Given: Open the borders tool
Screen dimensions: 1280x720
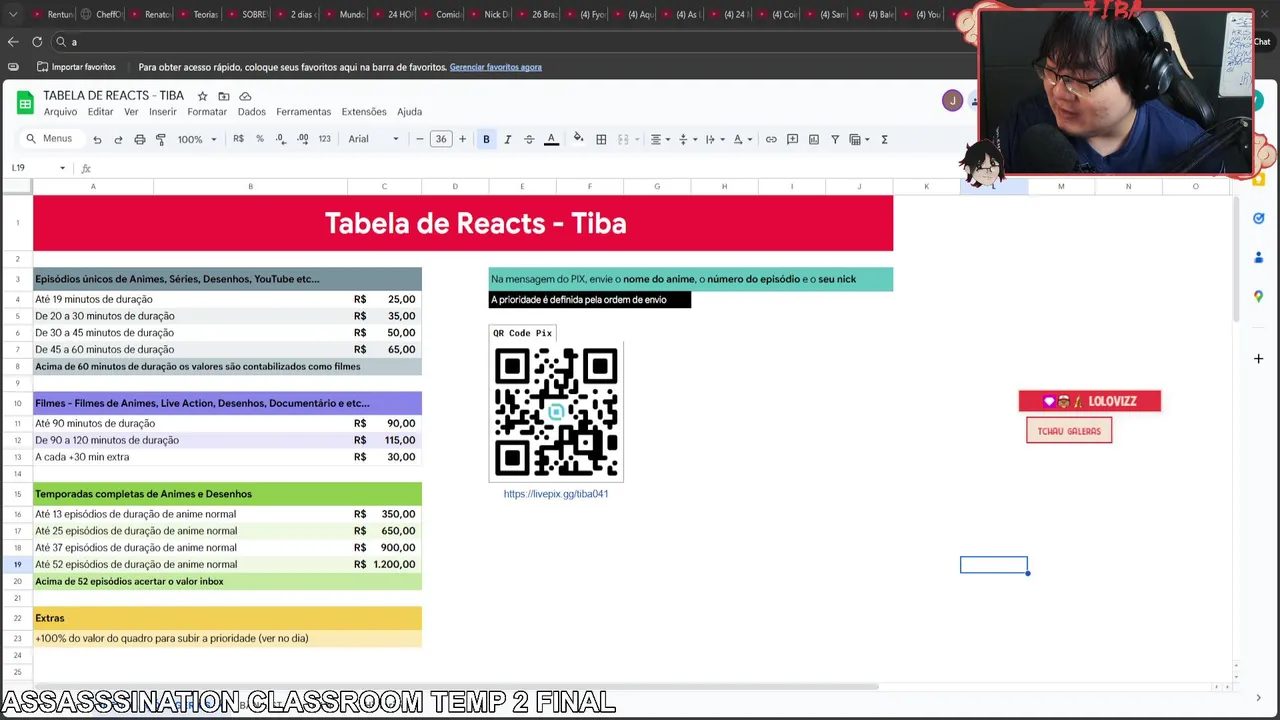Looking at the screenshot, I should click(601, 139).
